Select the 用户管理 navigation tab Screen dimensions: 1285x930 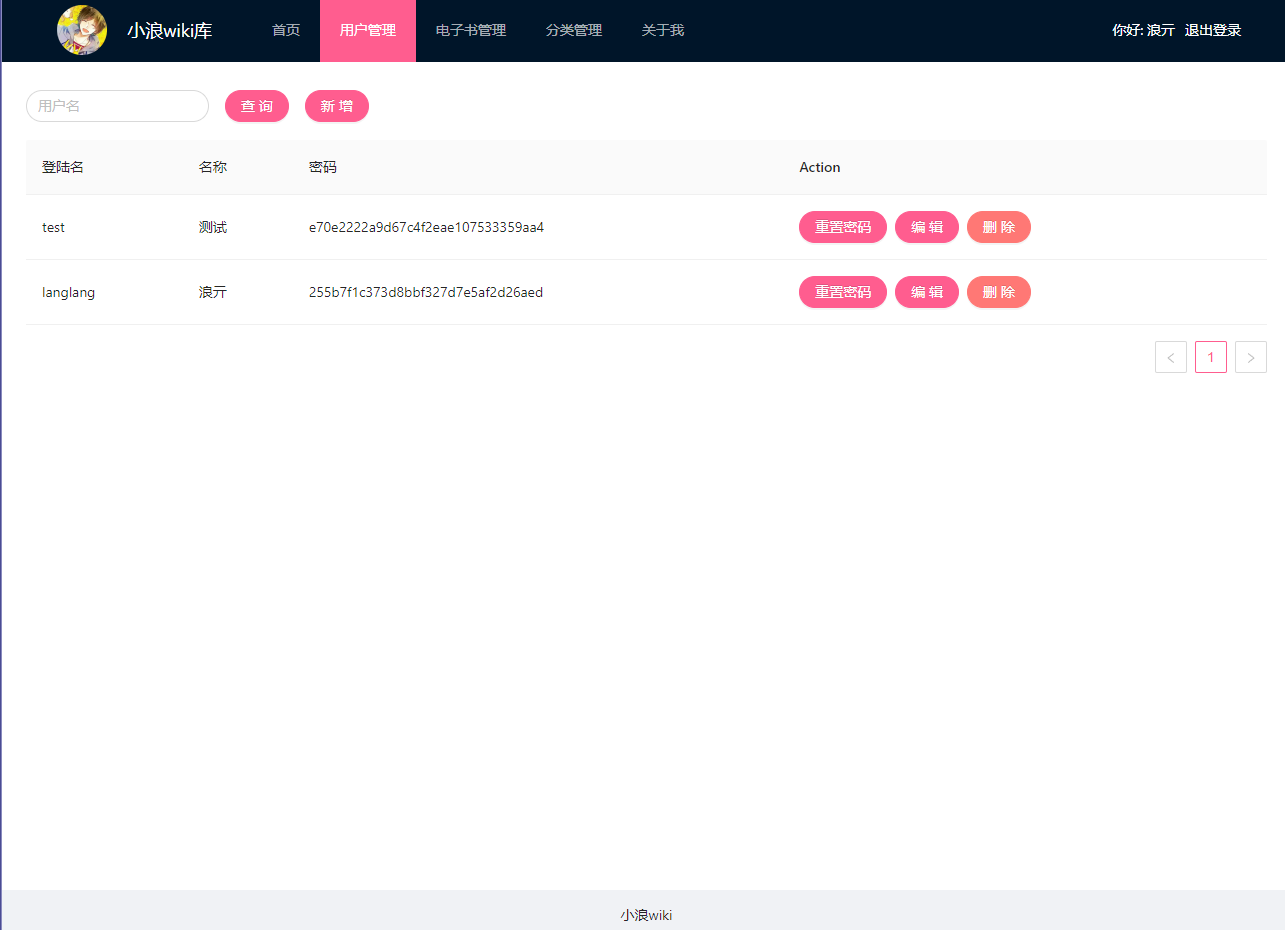pyautogui.click(x=367, y=30)
